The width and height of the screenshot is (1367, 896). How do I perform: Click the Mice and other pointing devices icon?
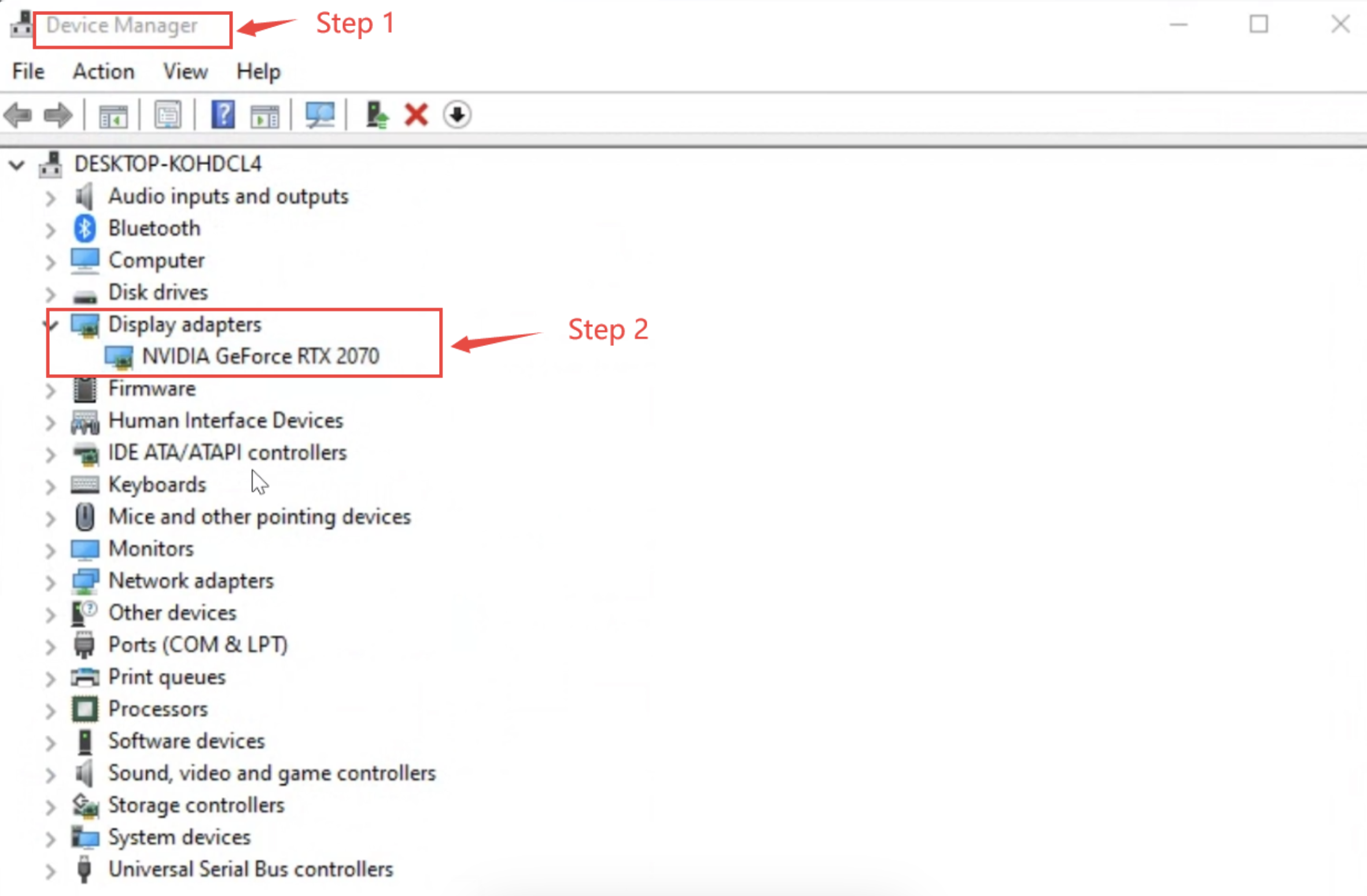85,517
